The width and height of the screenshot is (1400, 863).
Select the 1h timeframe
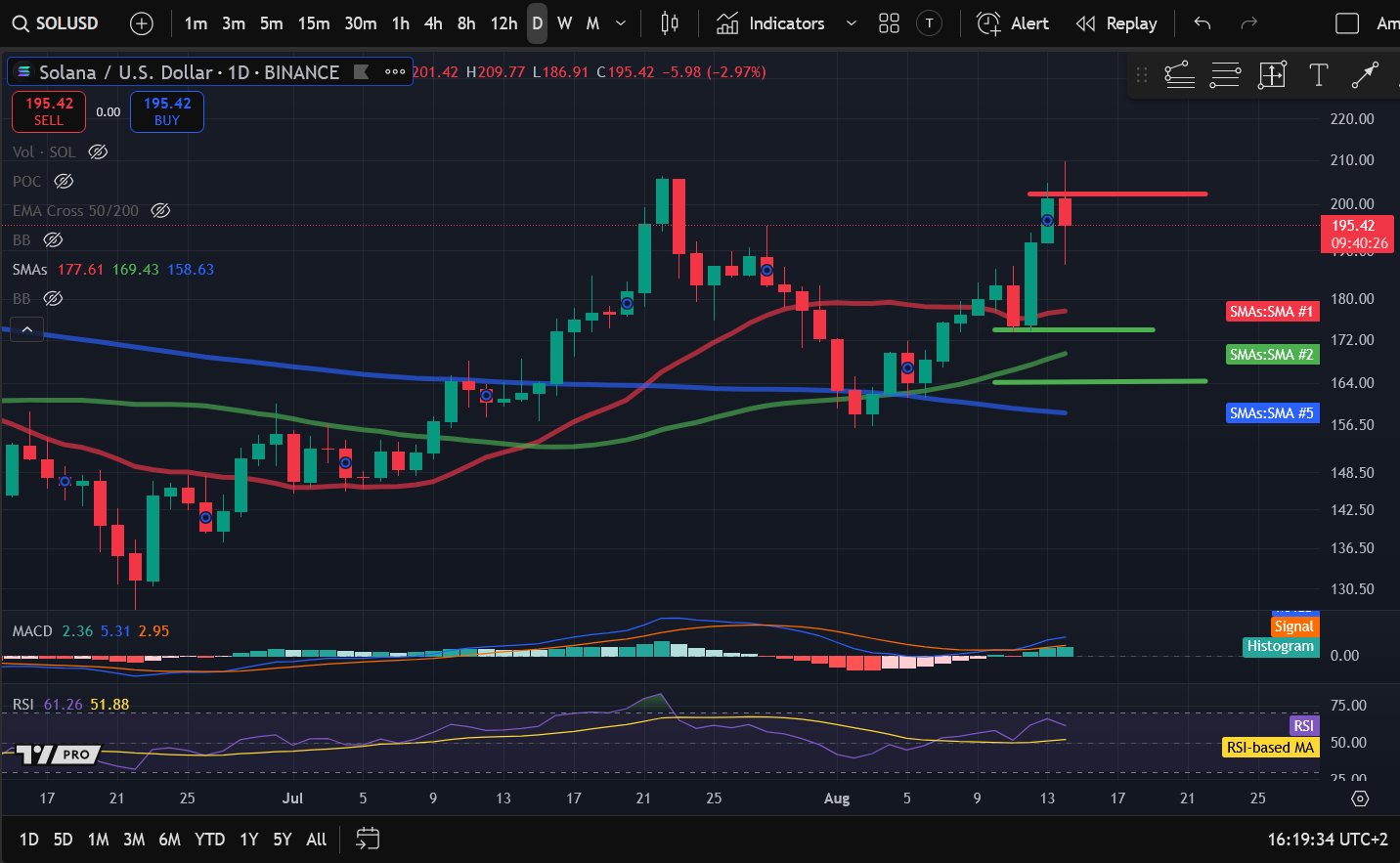point(401,23)
